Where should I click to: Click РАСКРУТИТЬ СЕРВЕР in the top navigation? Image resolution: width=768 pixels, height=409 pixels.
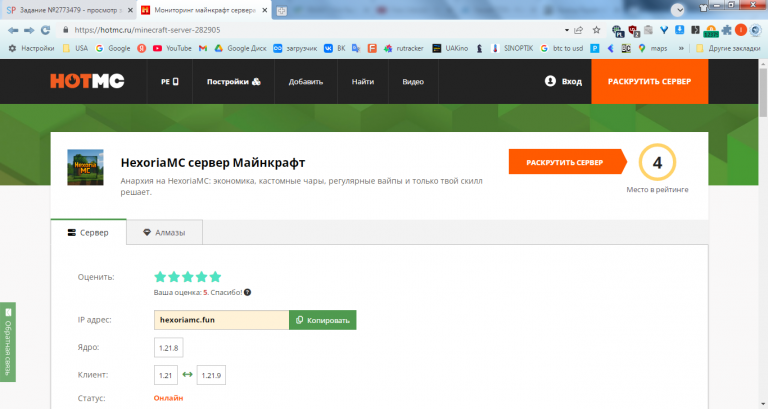(x=649, y=81)
